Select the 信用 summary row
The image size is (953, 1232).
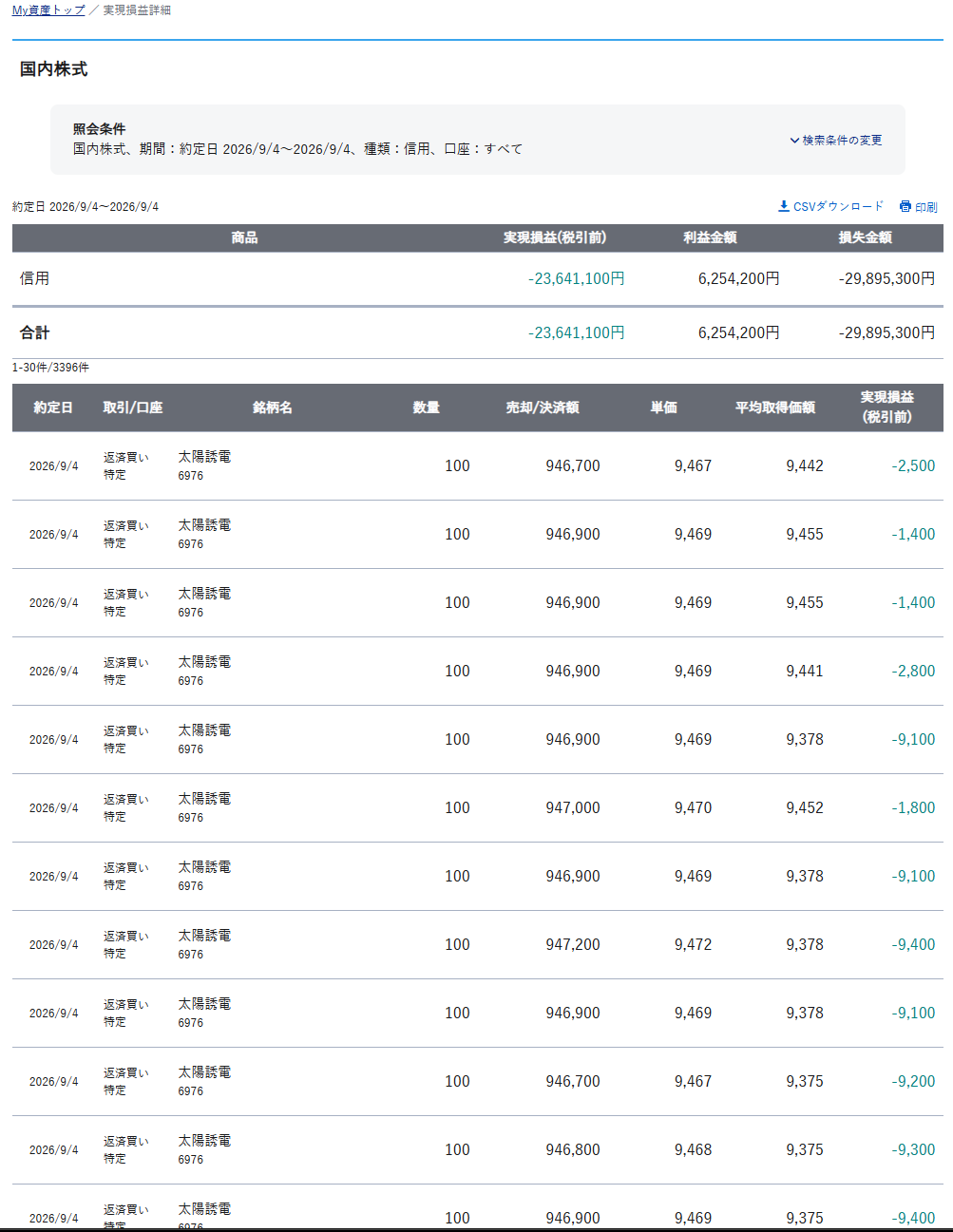point(478,278)
